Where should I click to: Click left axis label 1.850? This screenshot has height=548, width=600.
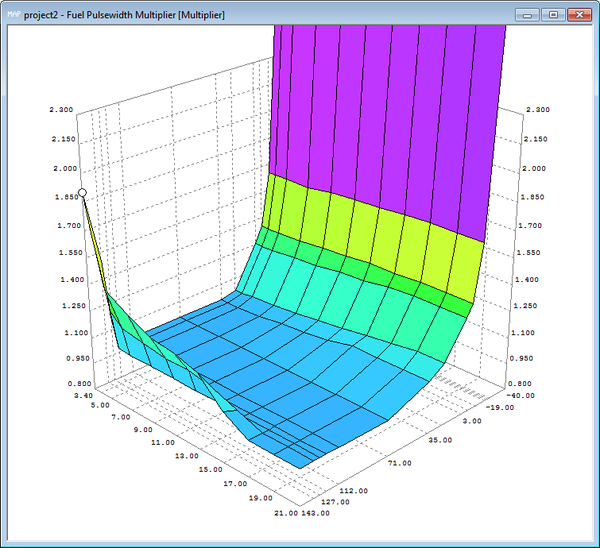pyautogui.click(x=67, y=197)
